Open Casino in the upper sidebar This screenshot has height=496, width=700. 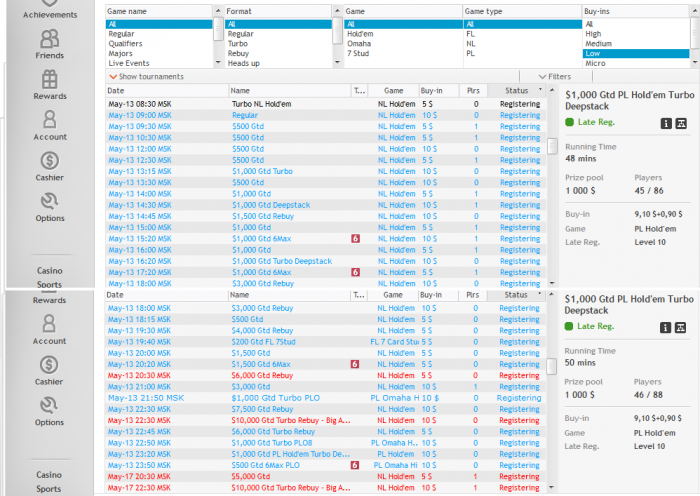[50, 271]
